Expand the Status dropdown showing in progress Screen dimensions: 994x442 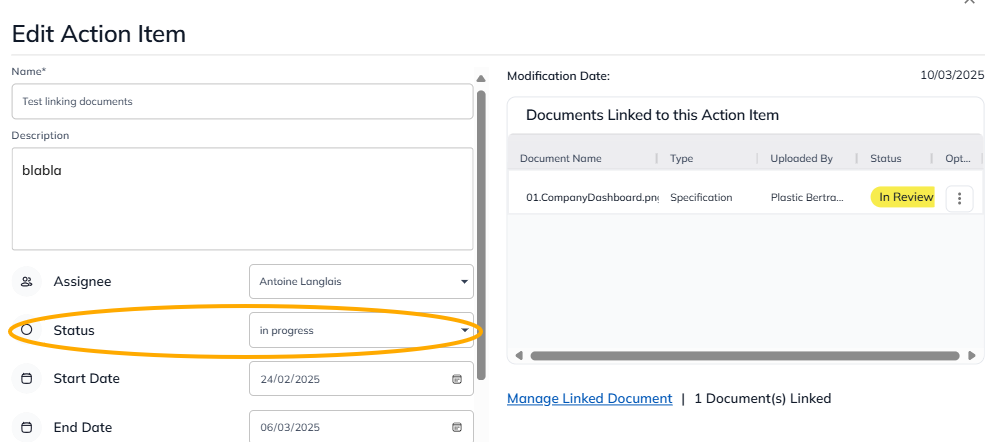click(x=464, y=330)
